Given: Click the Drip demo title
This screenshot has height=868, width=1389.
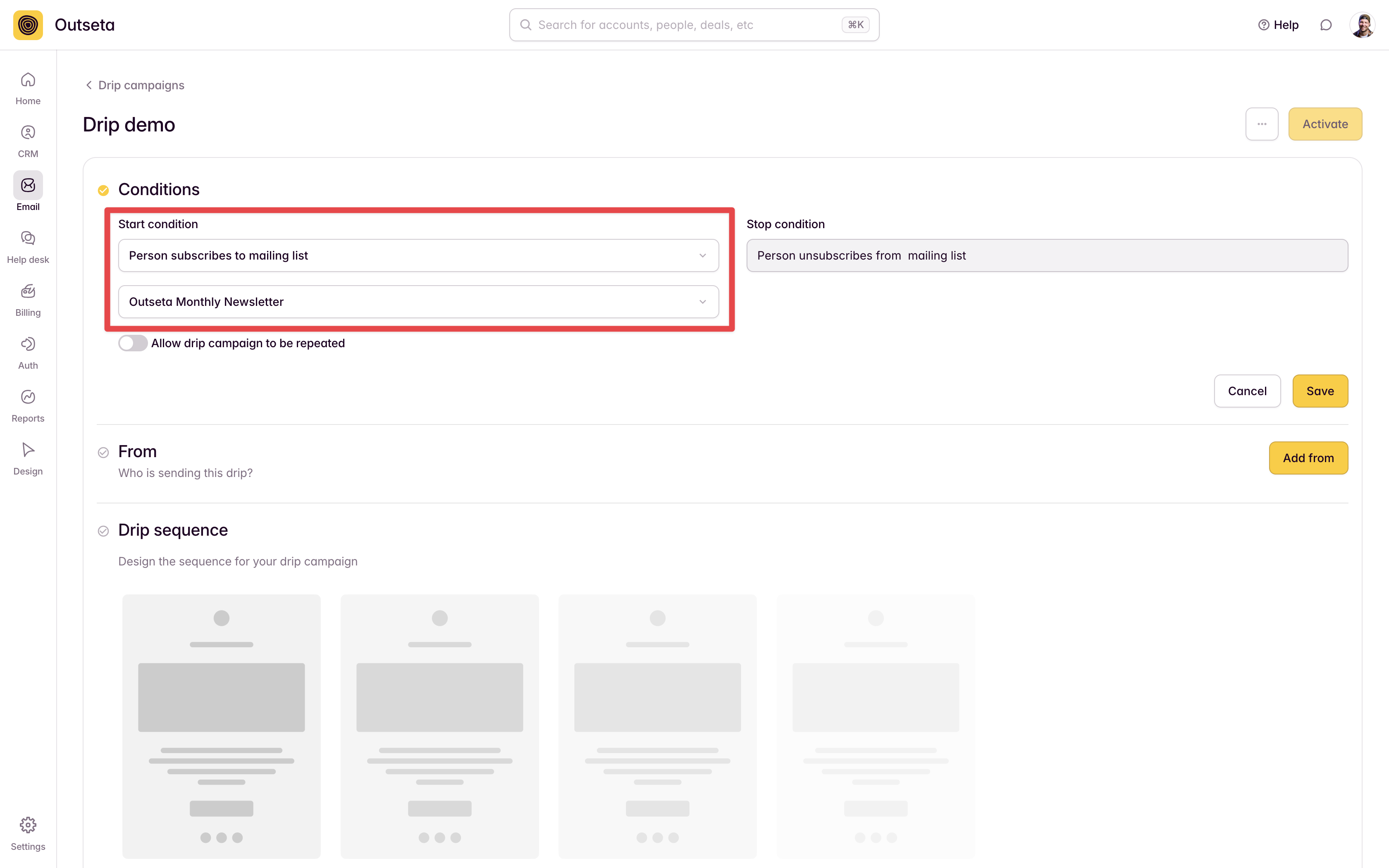Looking at the screenshot, I should click(x=129, y=124).
